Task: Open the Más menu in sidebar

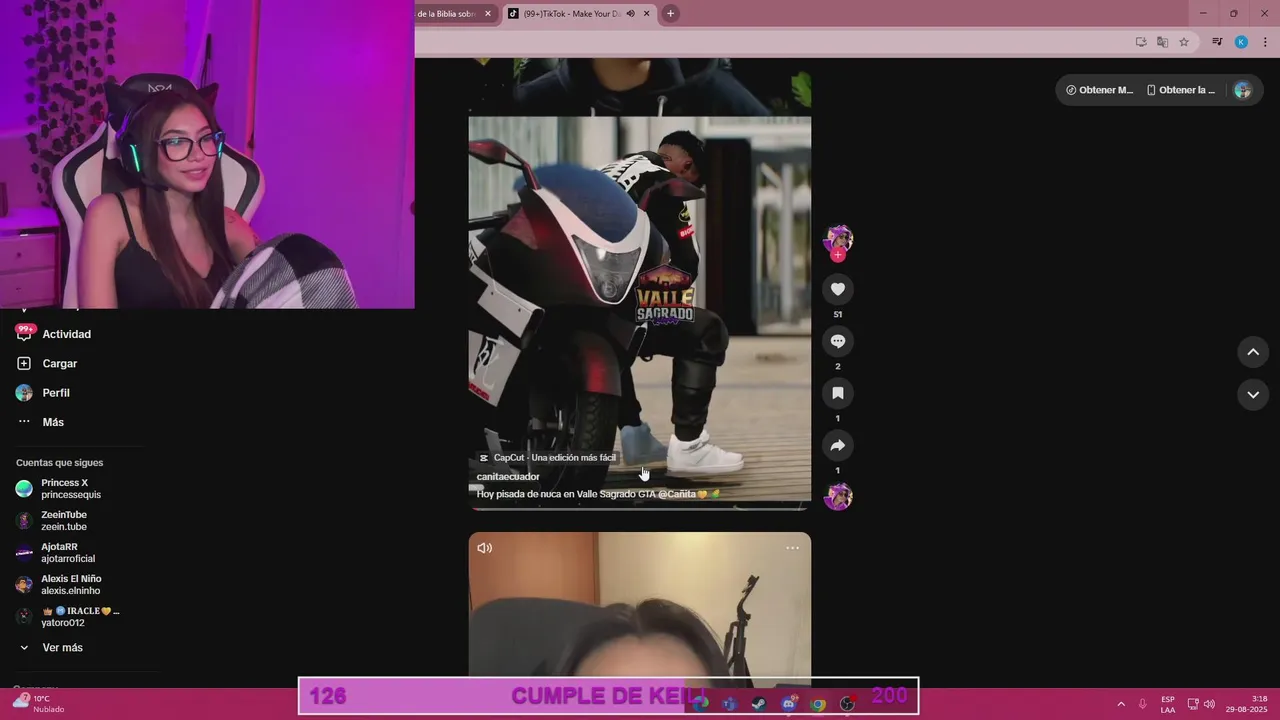Action: (53, 422)
